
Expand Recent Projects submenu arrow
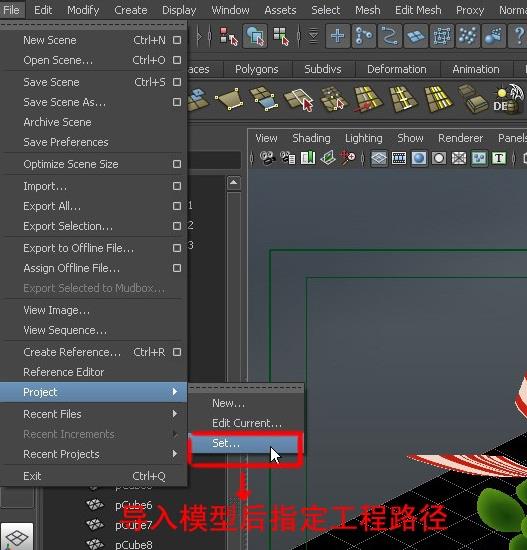tap(175, 454)
